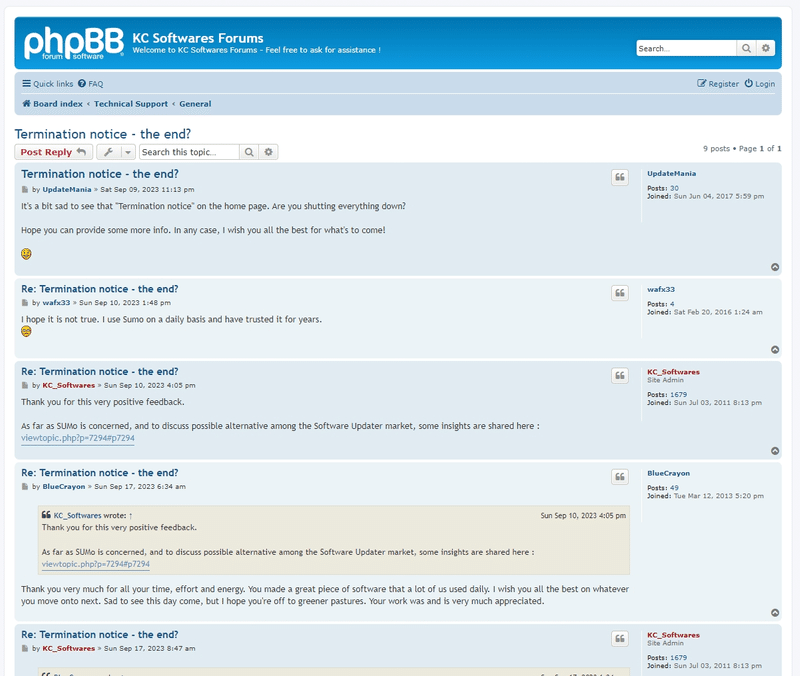View wafx33's 4 posts
800x676 pixels.
pos(672,304)
